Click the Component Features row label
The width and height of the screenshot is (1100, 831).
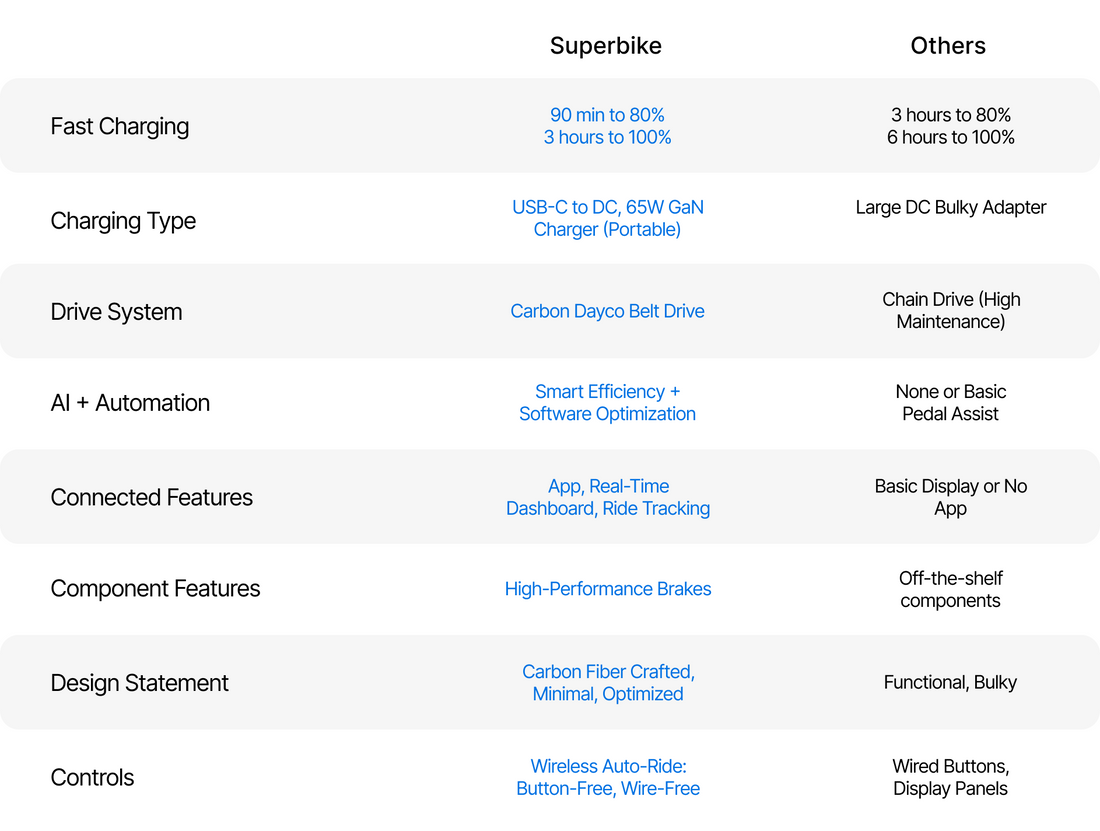155,589
